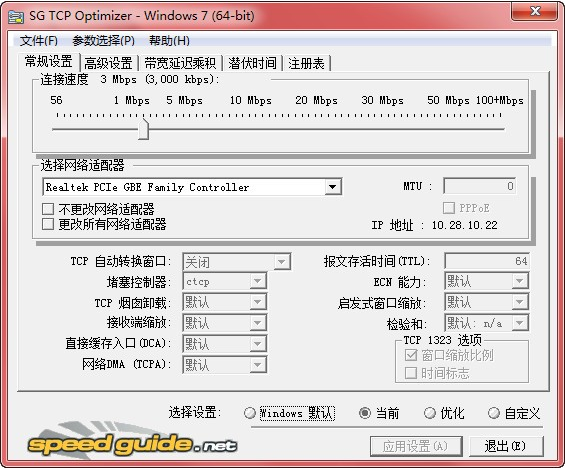Close the TCP Optimizer window
Image resolution: width=565 pixels, height=468 pixels.
click(x=535, y=12)
